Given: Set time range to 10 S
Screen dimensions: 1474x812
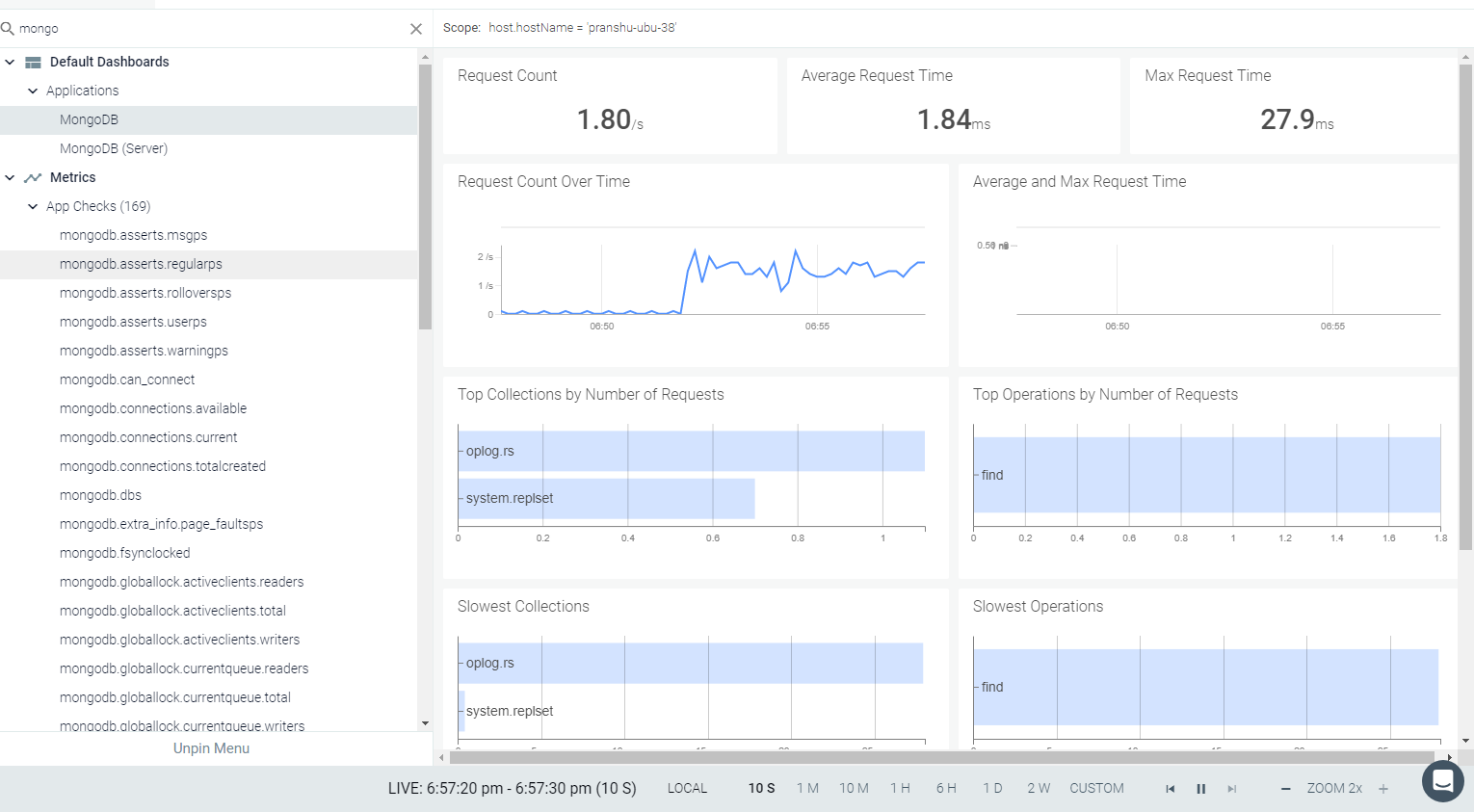Looking at the screenshot, I should point(762,788).
